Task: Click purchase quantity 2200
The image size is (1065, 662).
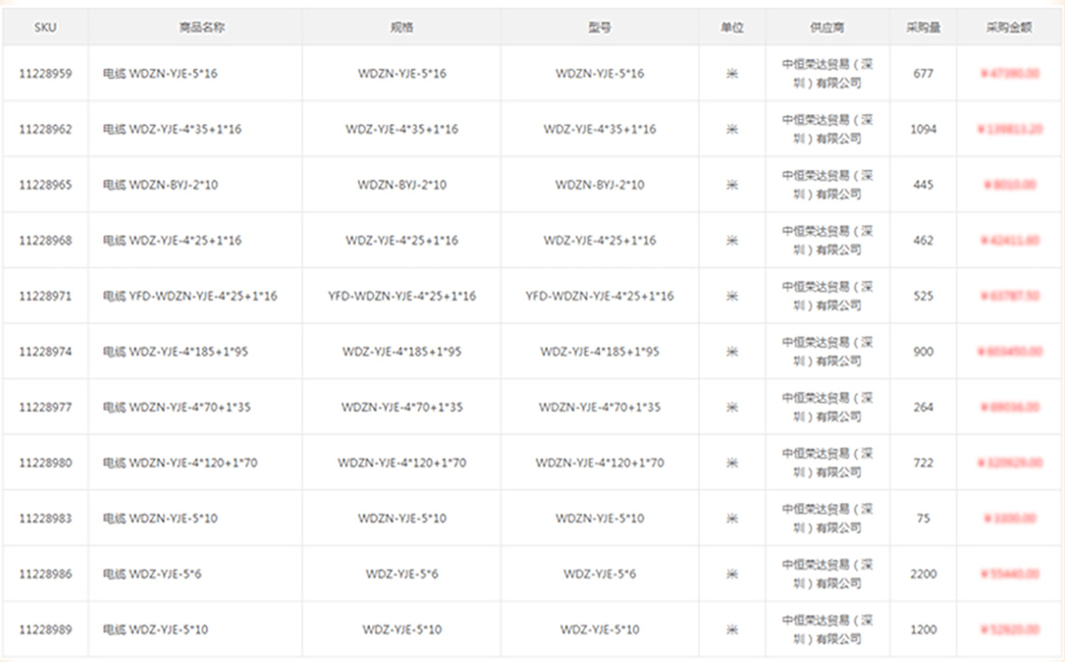Action: [x=923, y=574]
